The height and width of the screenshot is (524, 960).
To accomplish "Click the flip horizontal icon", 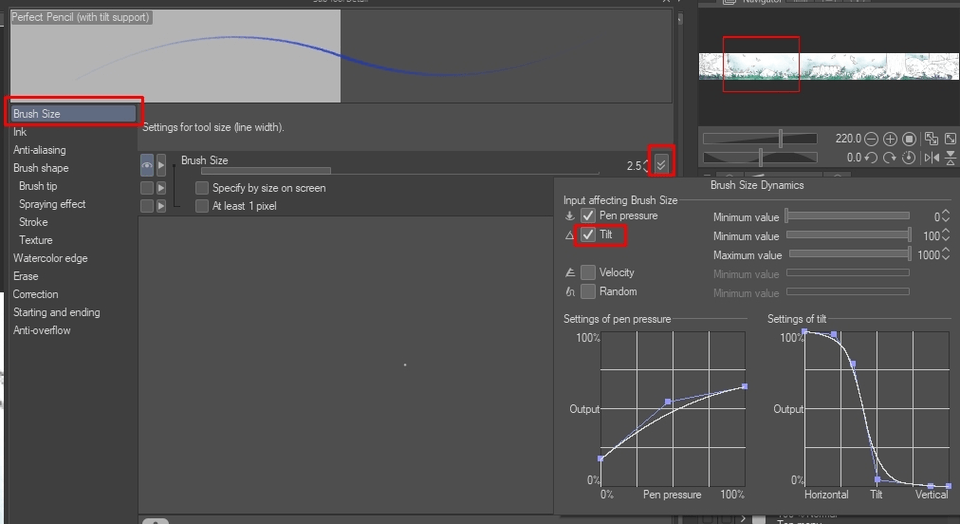I will 932,158.
